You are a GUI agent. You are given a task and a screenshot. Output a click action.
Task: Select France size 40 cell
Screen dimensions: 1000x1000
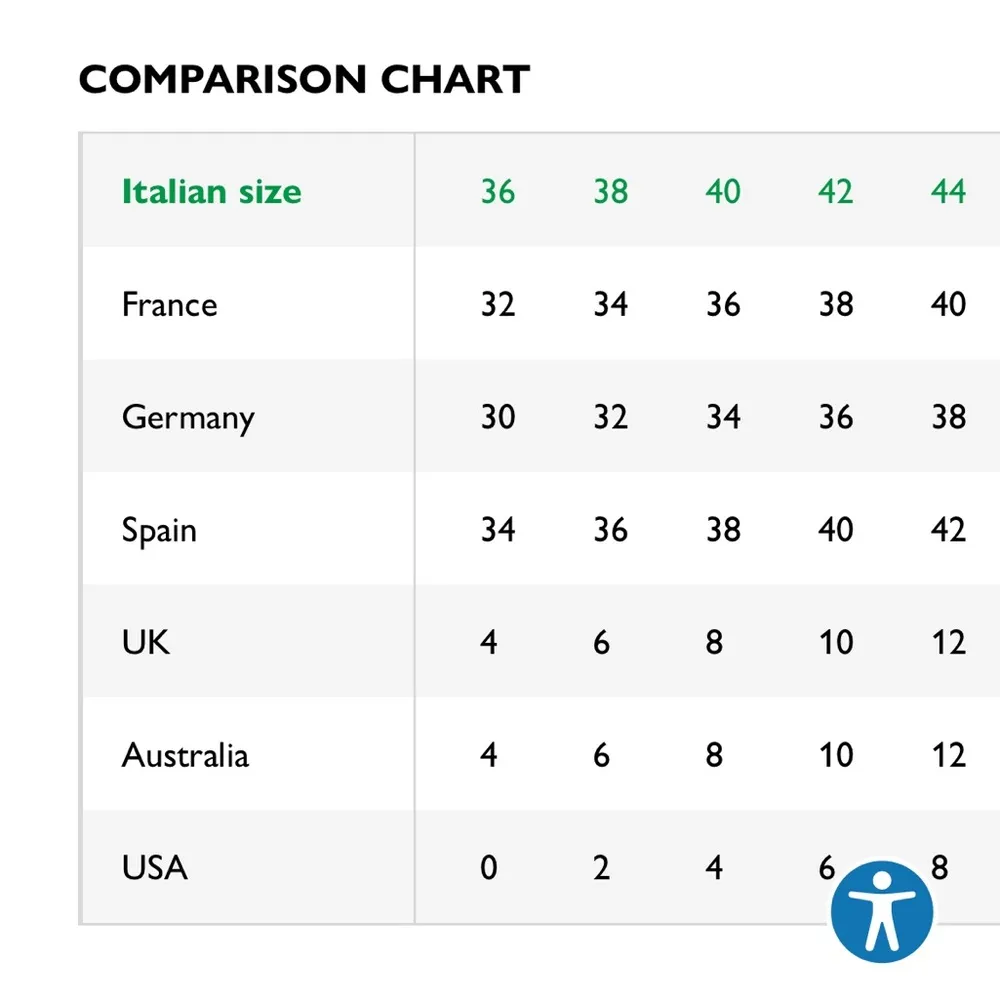[948, 304]
